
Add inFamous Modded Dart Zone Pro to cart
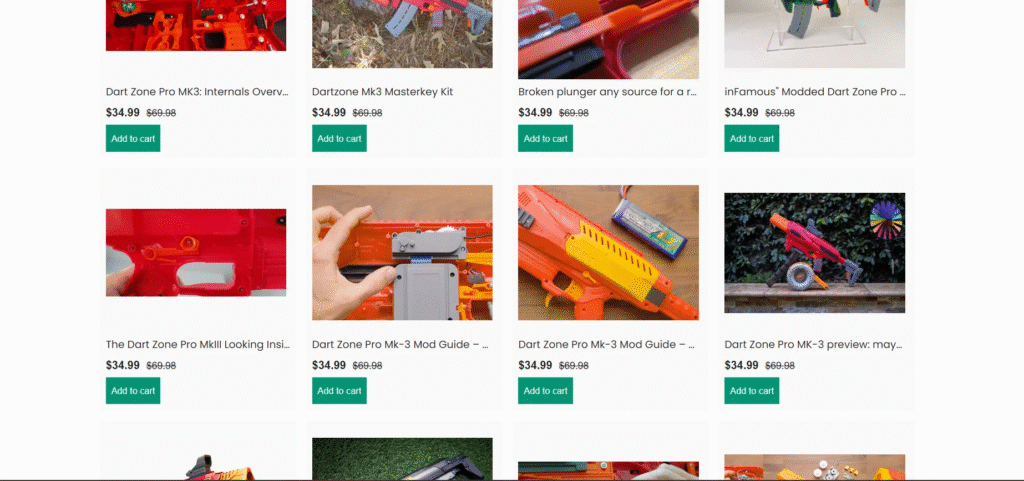(x=751, y=138)
